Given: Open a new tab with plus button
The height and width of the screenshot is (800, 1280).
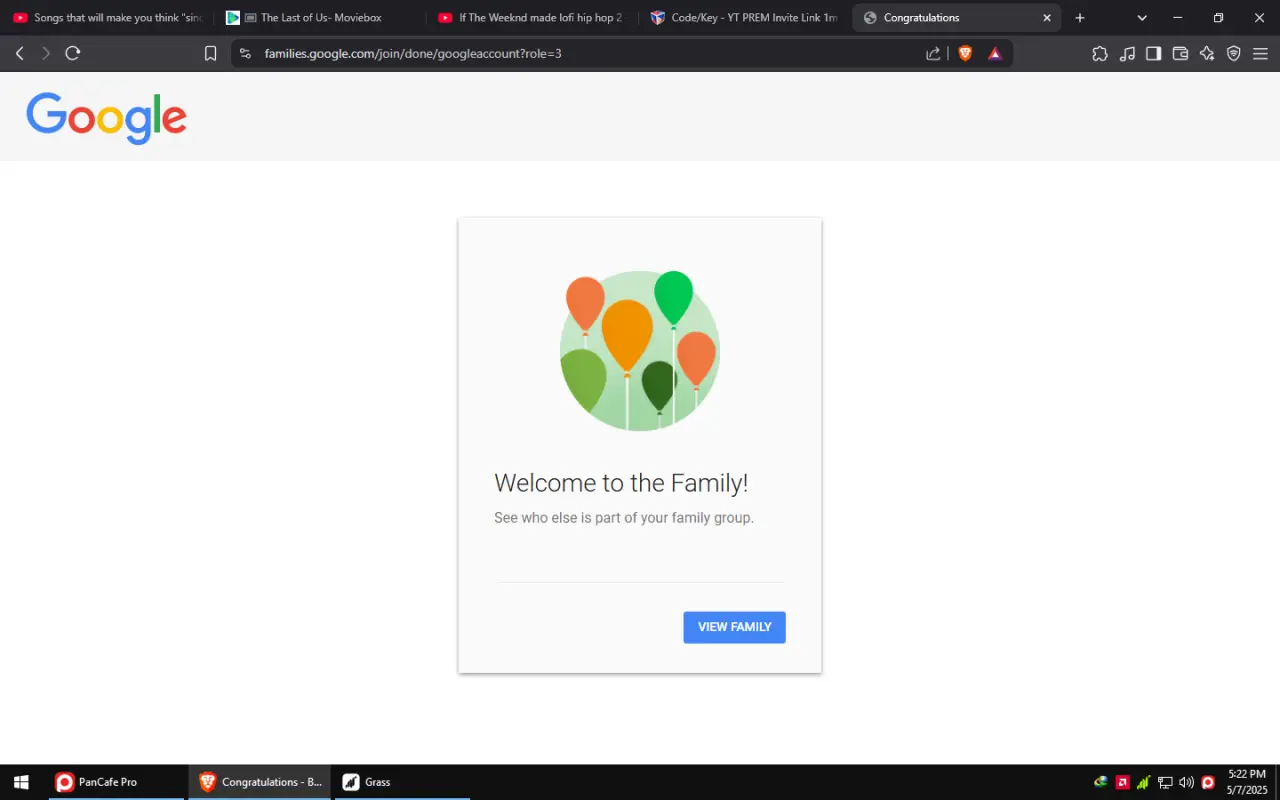Looking at the screenshot, I should [1080, 18].
